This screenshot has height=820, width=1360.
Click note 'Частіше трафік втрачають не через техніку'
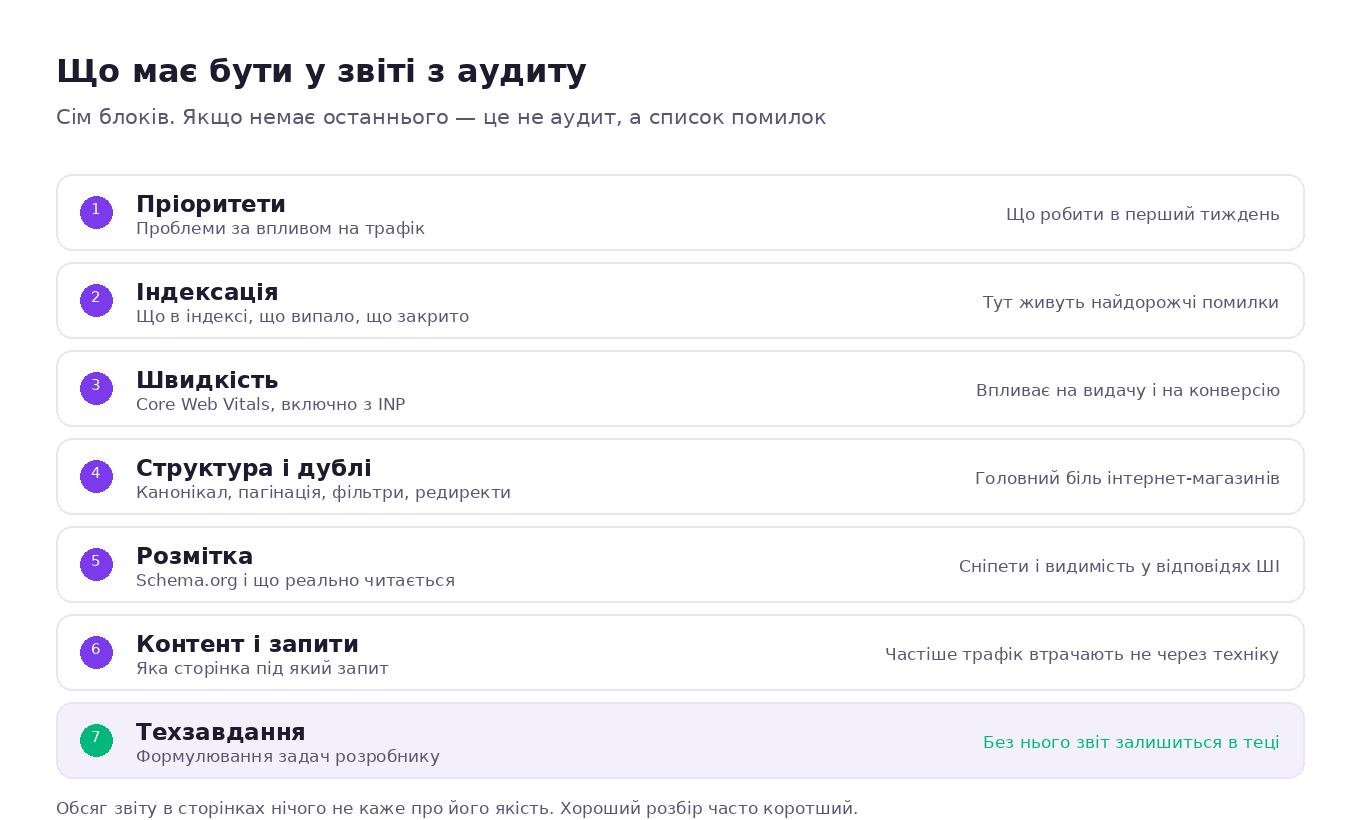1082,655
